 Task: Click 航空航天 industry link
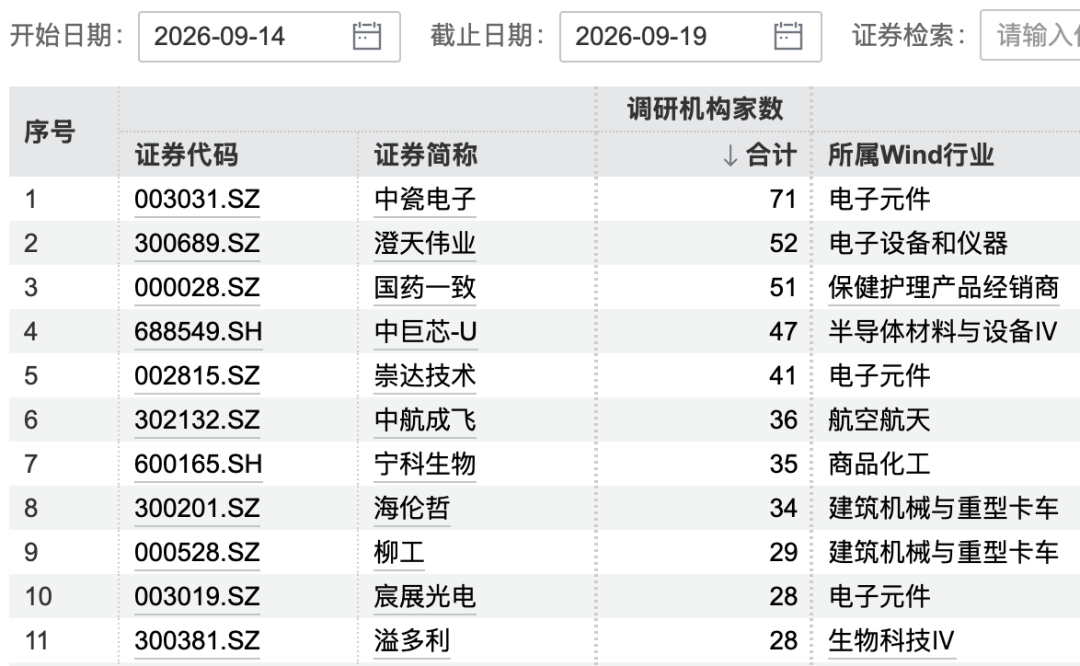(x=879, y=419)
